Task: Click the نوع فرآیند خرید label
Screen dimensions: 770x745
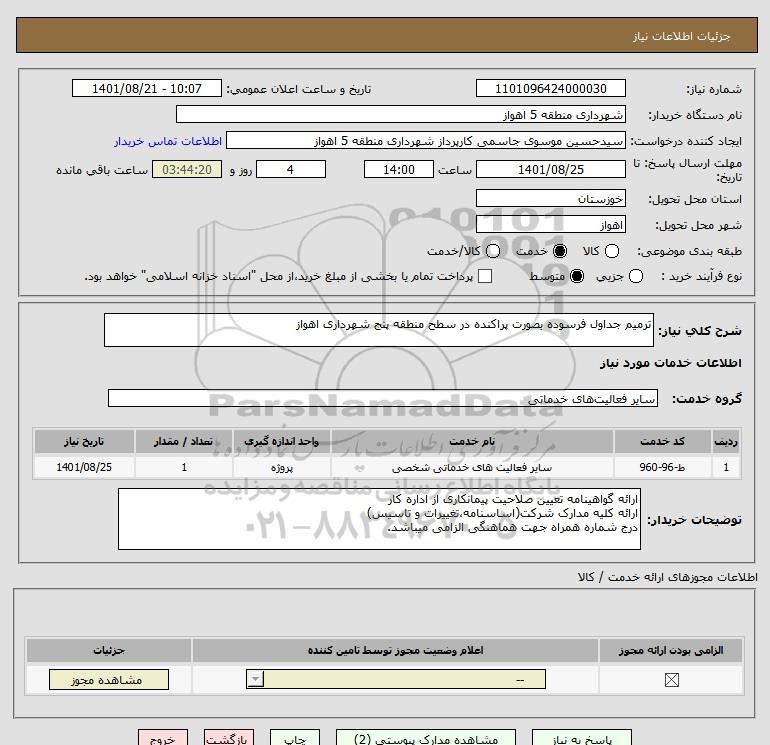Action: (x=702, y=276)
